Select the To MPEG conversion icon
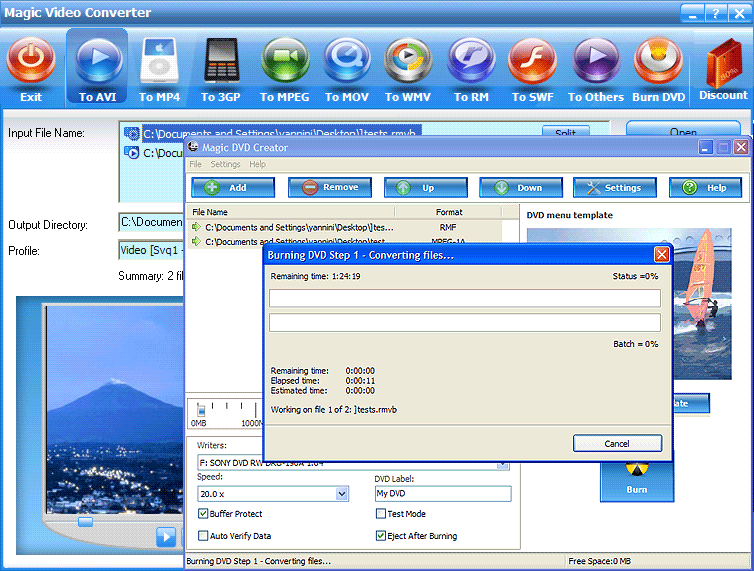 pos(286,62)
